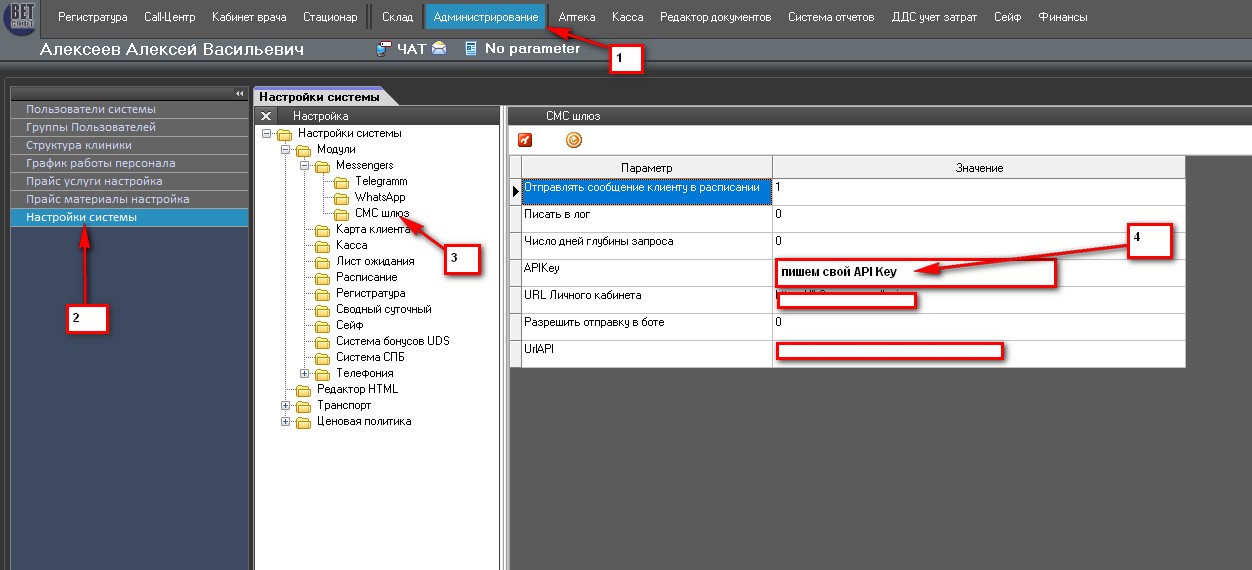Image resolution: width=1252 pixels, height=570 pixels.
Task: Open the chat computer icon beside ЧАТ
Action: coord(383,48)
